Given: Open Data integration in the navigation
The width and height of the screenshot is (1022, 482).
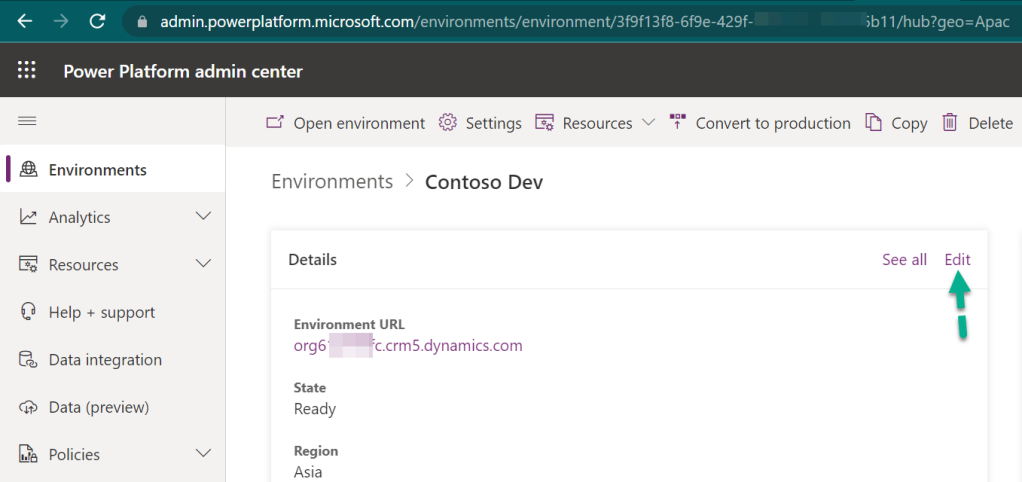Looking at the screenshot, I should pyautogui.click(x=113, y=360).
